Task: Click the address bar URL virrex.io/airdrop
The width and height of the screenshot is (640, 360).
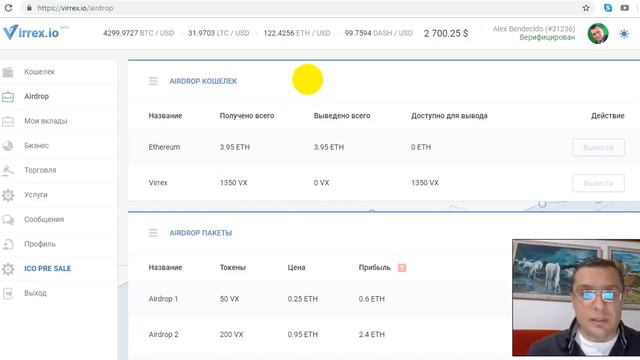Action: click(x=75, y=8)
